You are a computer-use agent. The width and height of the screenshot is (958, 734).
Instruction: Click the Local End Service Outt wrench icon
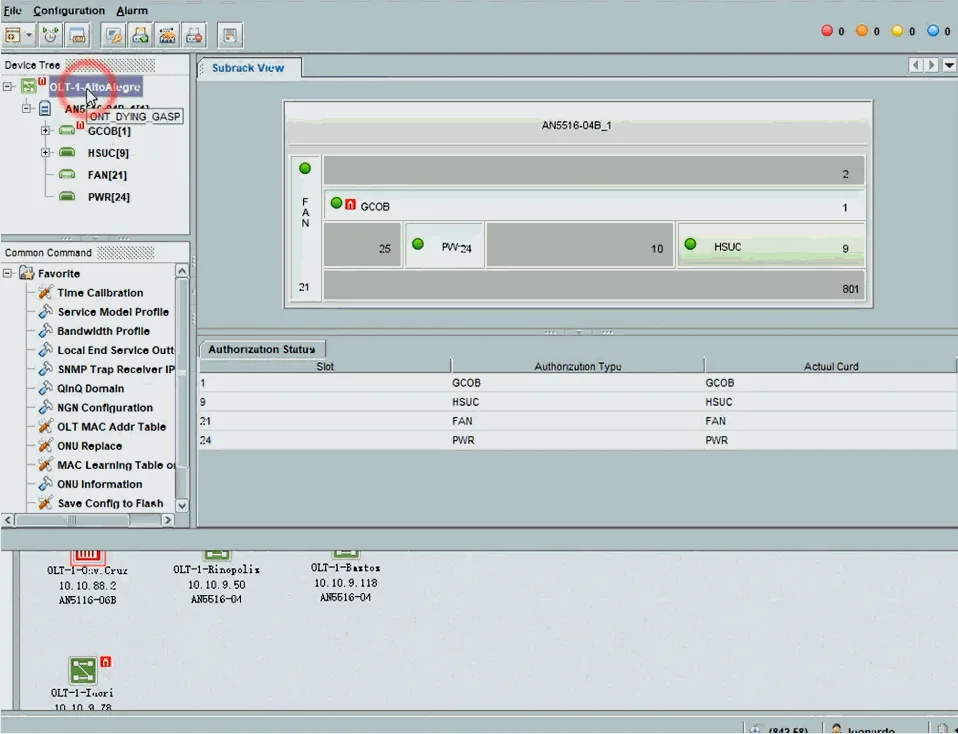coord(45,350)
